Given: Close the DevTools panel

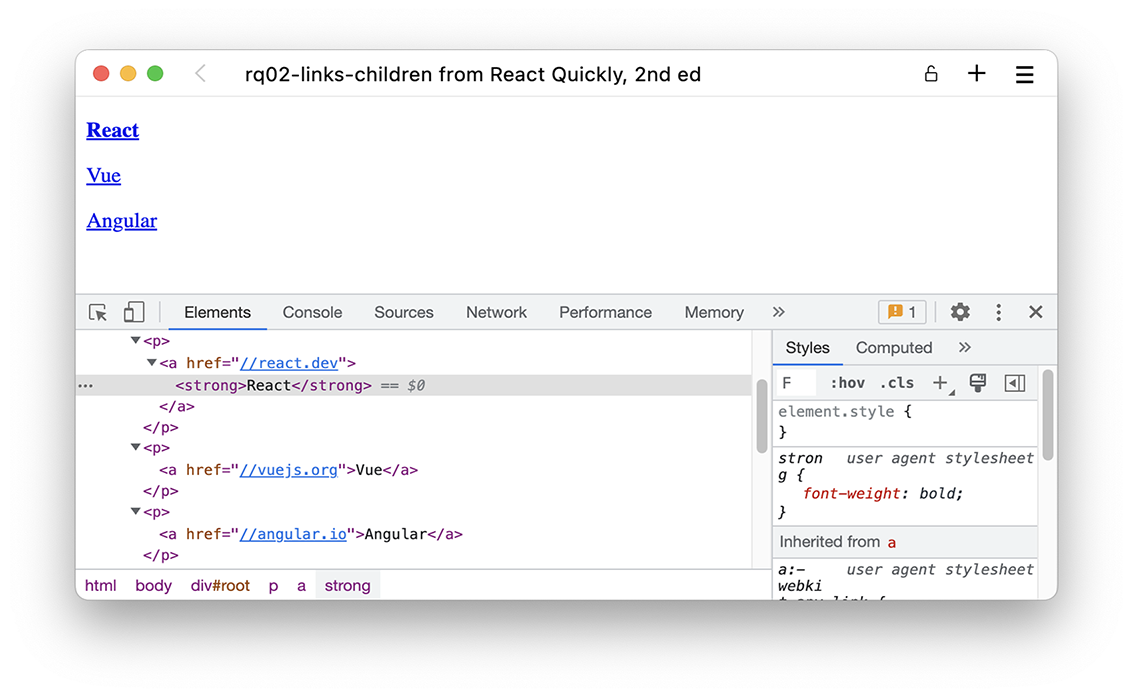Looking at the screenshot, I should (x=1035, y=312).
